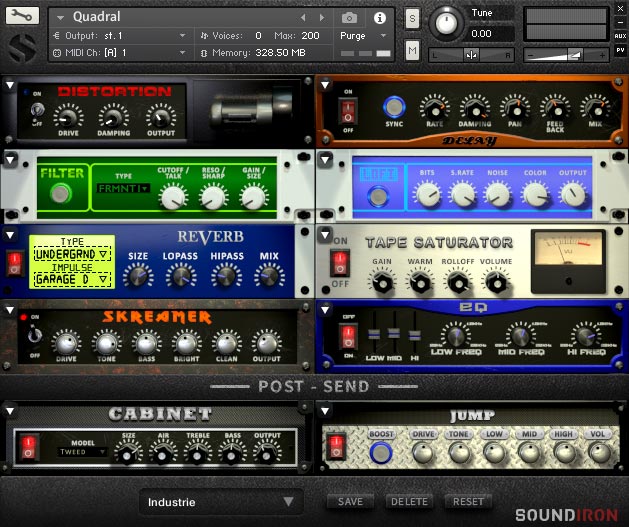Open the Delay rack slot menu arrow

click(x=325, y=85)
